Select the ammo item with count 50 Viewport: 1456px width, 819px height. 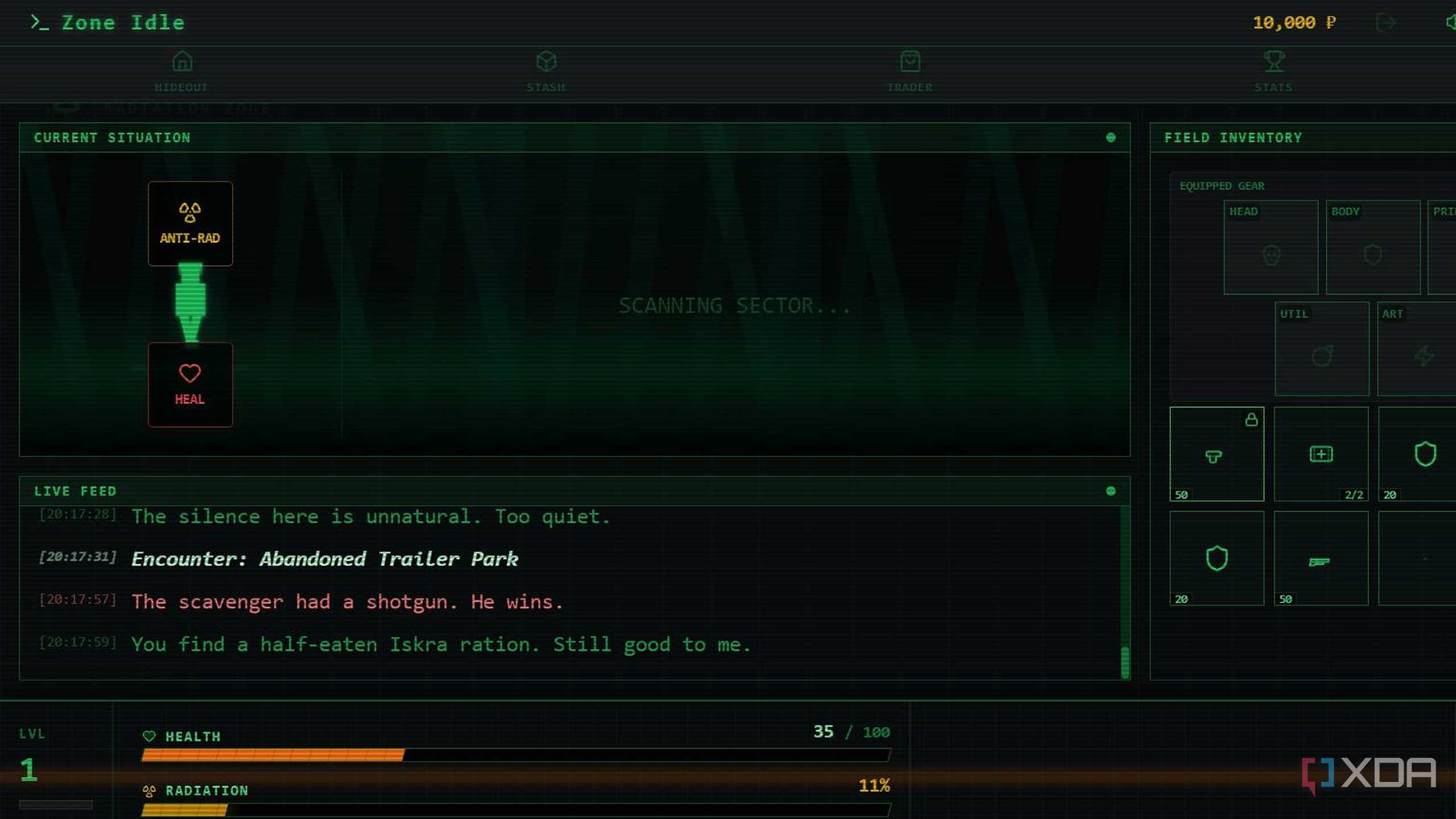point(1321,558)
